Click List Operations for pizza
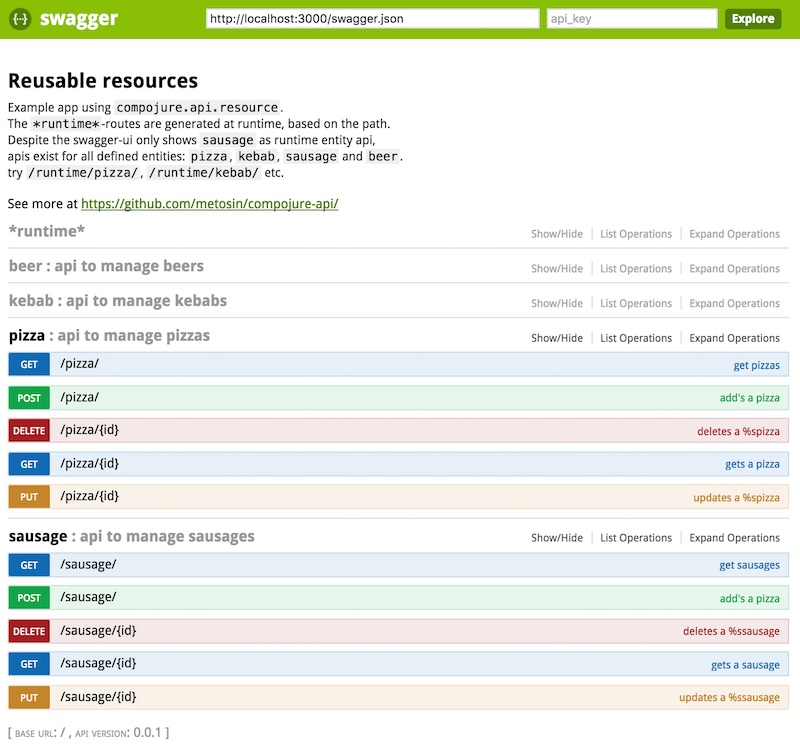Screen dimensions: 800x750 pos(636,338)
